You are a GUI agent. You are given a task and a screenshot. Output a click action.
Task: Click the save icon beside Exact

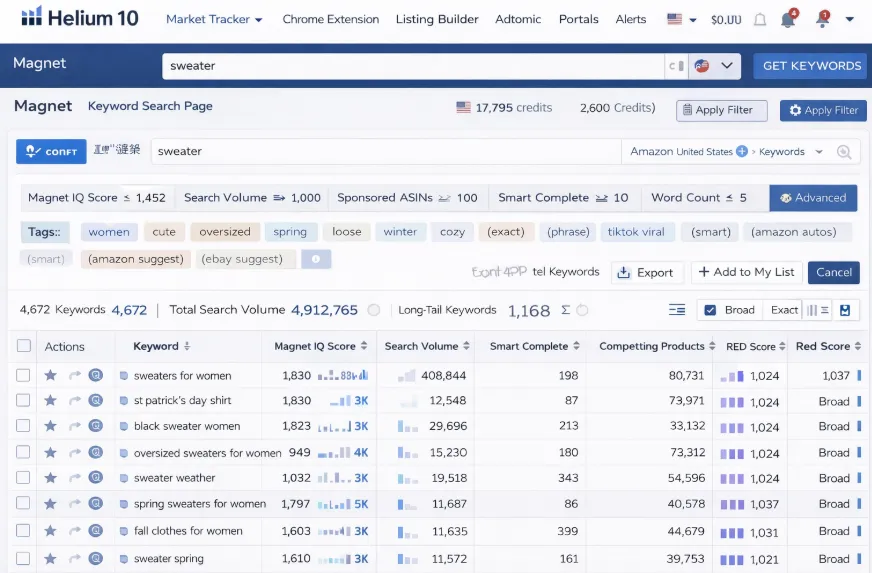[845, 310]
